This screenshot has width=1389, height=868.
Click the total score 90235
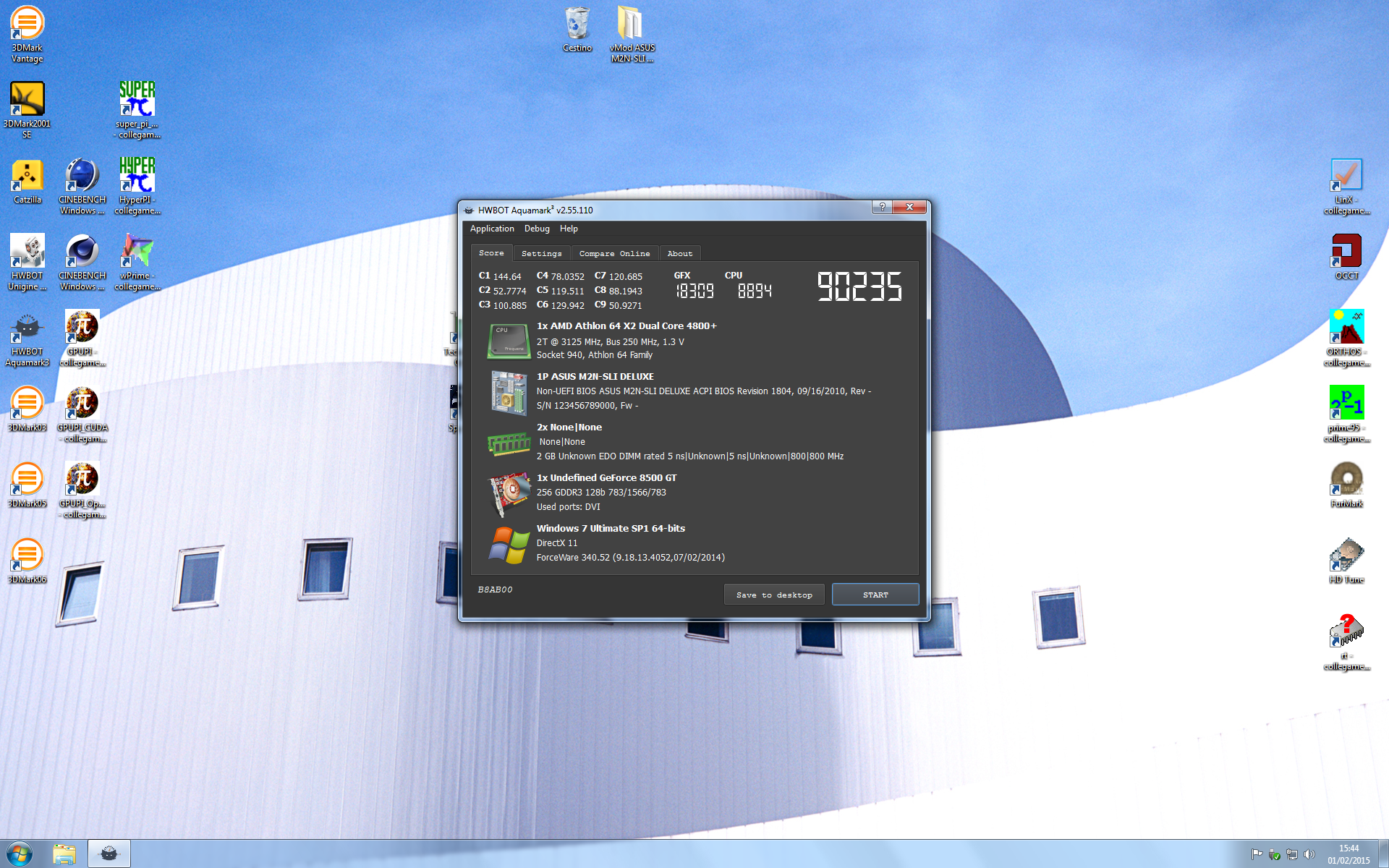[859, 286]
